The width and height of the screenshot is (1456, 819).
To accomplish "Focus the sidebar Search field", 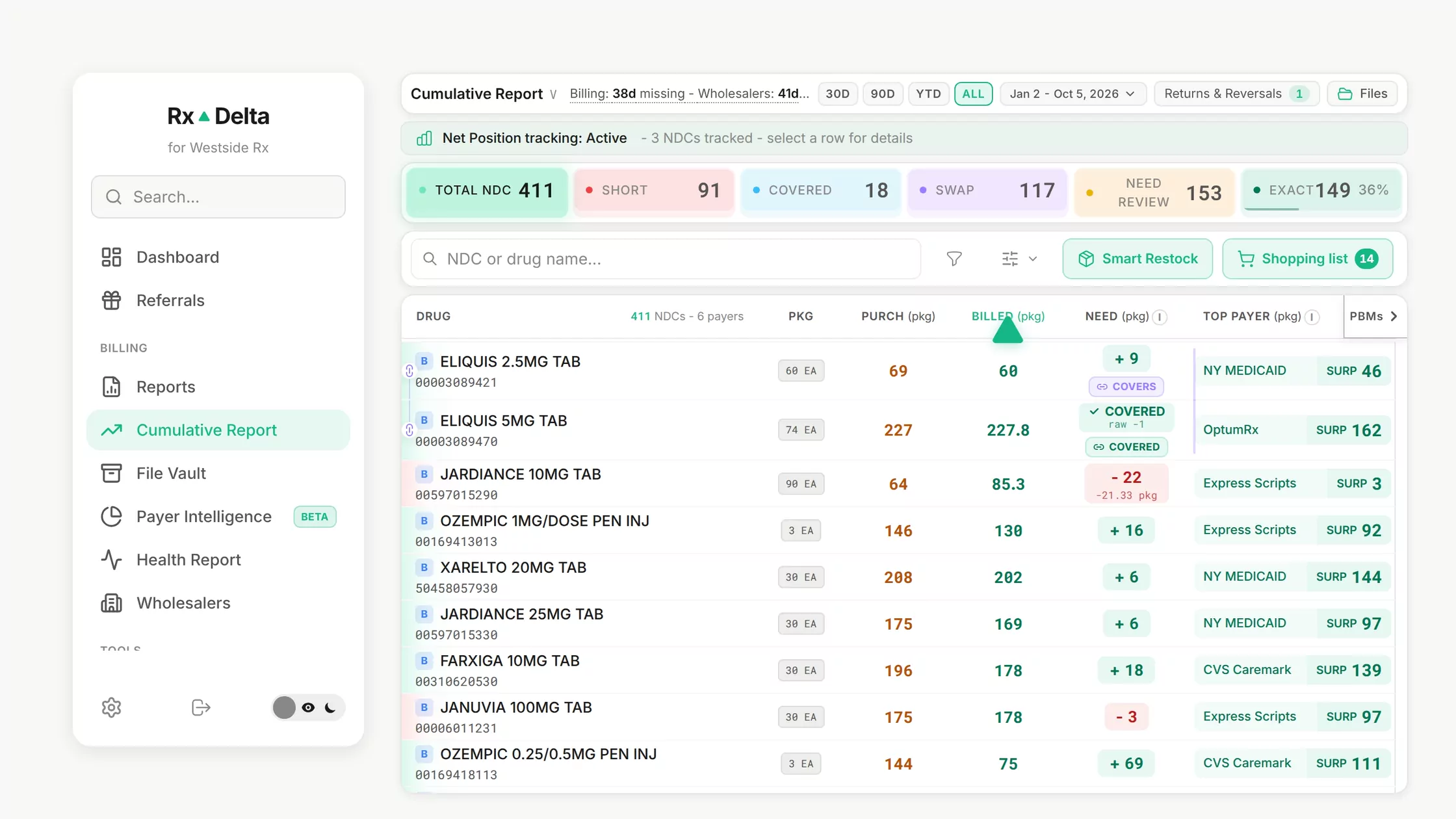I will (x=218, y=197).
